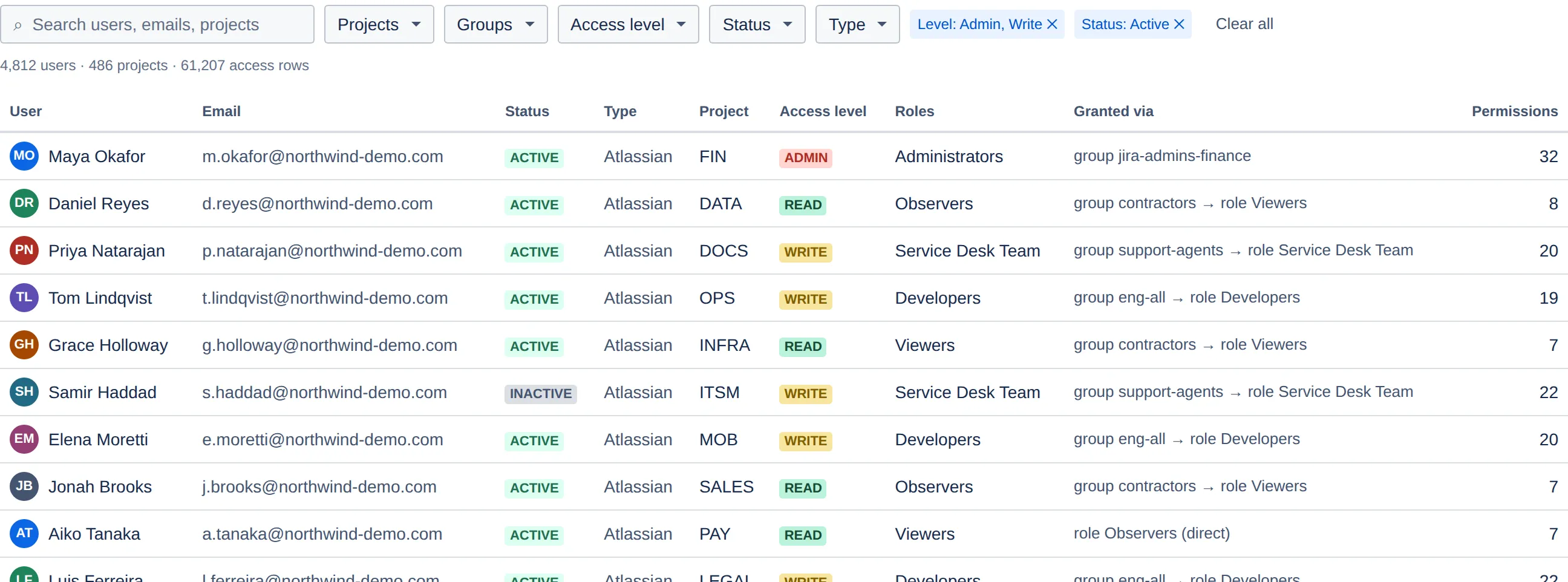
Task: Click email s.haddad@northwind-demo.com
Action: coord(324,392)
